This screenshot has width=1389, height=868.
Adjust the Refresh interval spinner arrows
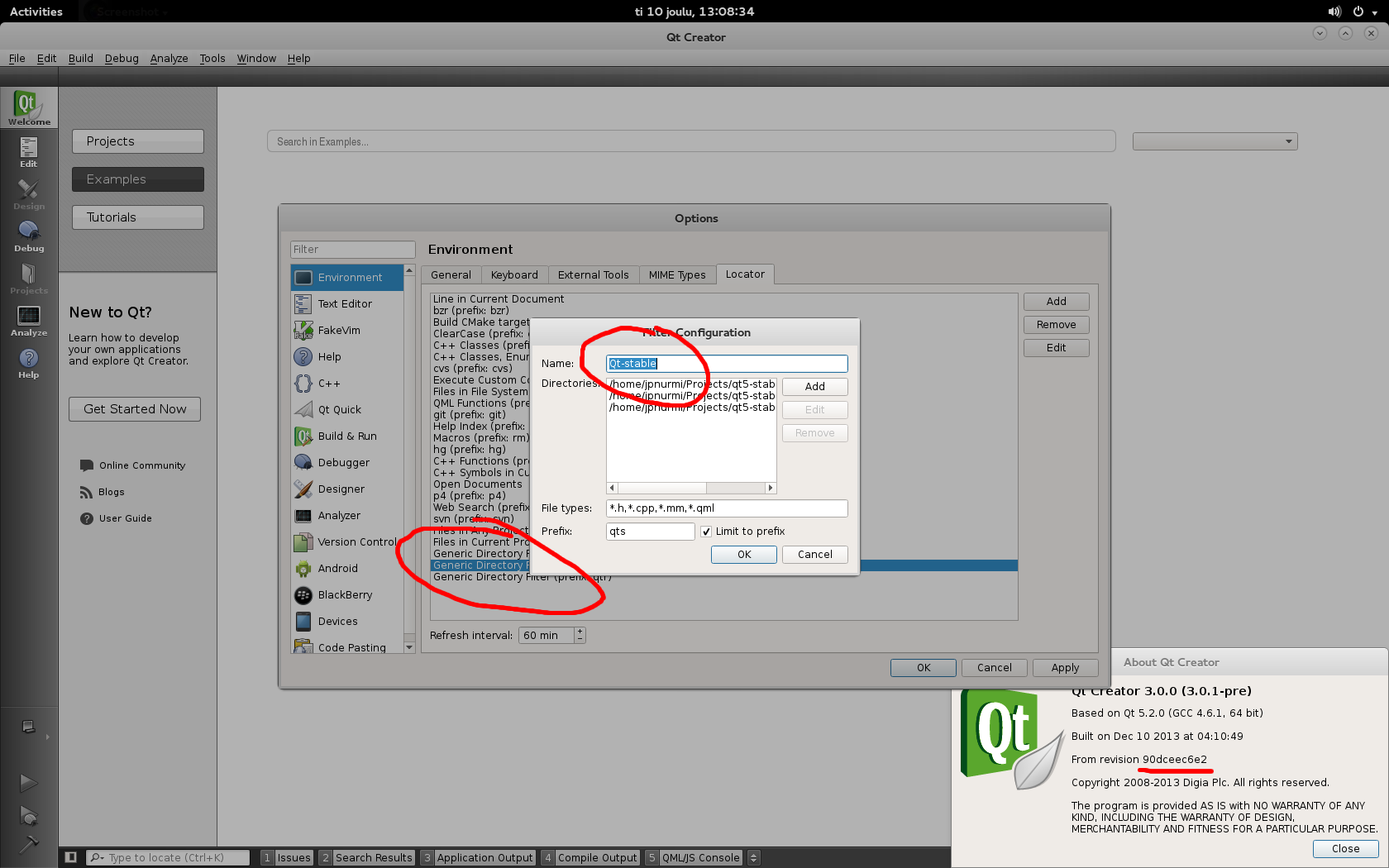[x=580, y=635]
